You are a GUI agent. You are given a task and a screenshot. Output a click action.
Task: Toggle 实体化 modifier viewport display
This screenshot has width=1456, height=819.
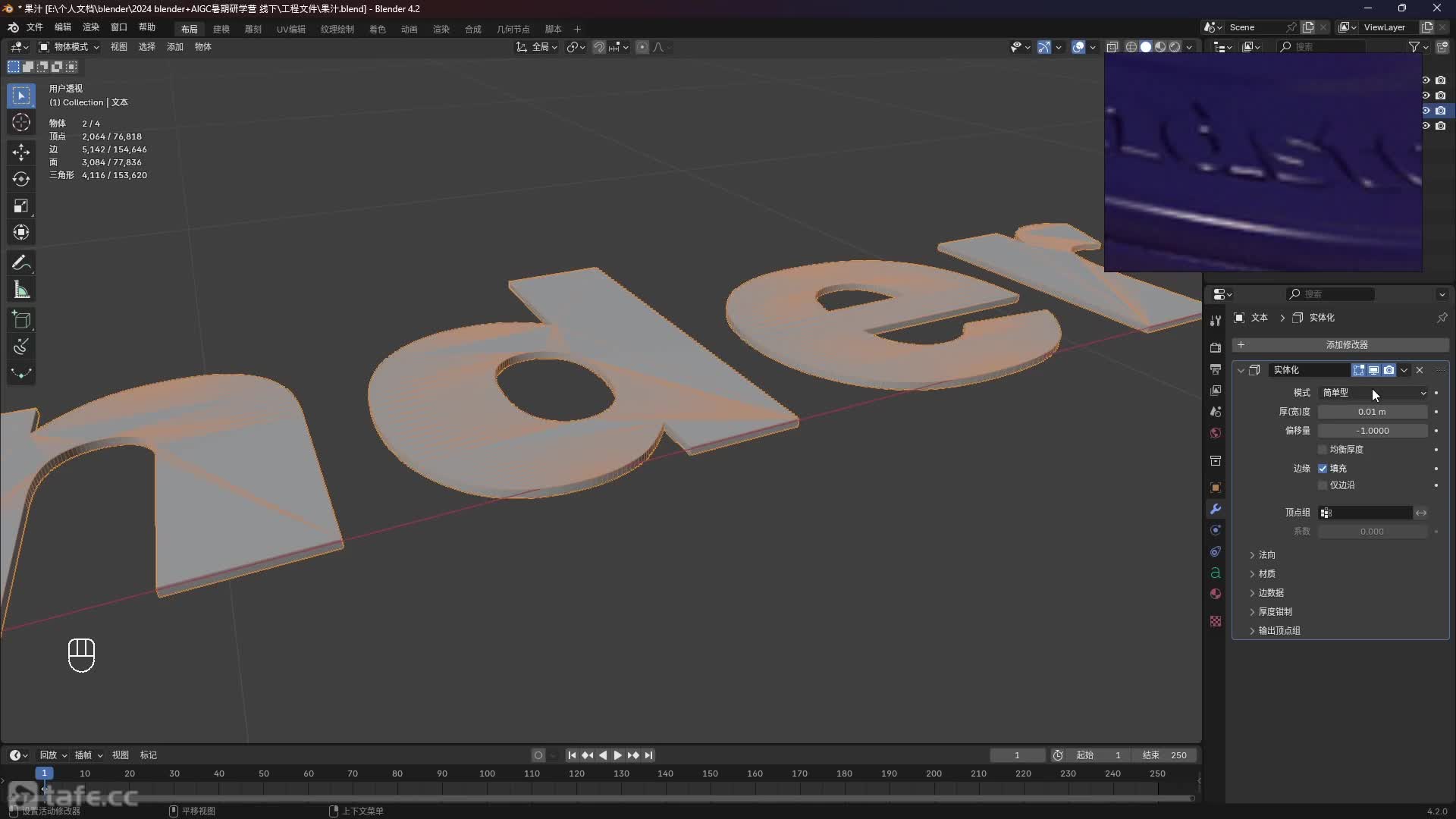coord(1373,370)
